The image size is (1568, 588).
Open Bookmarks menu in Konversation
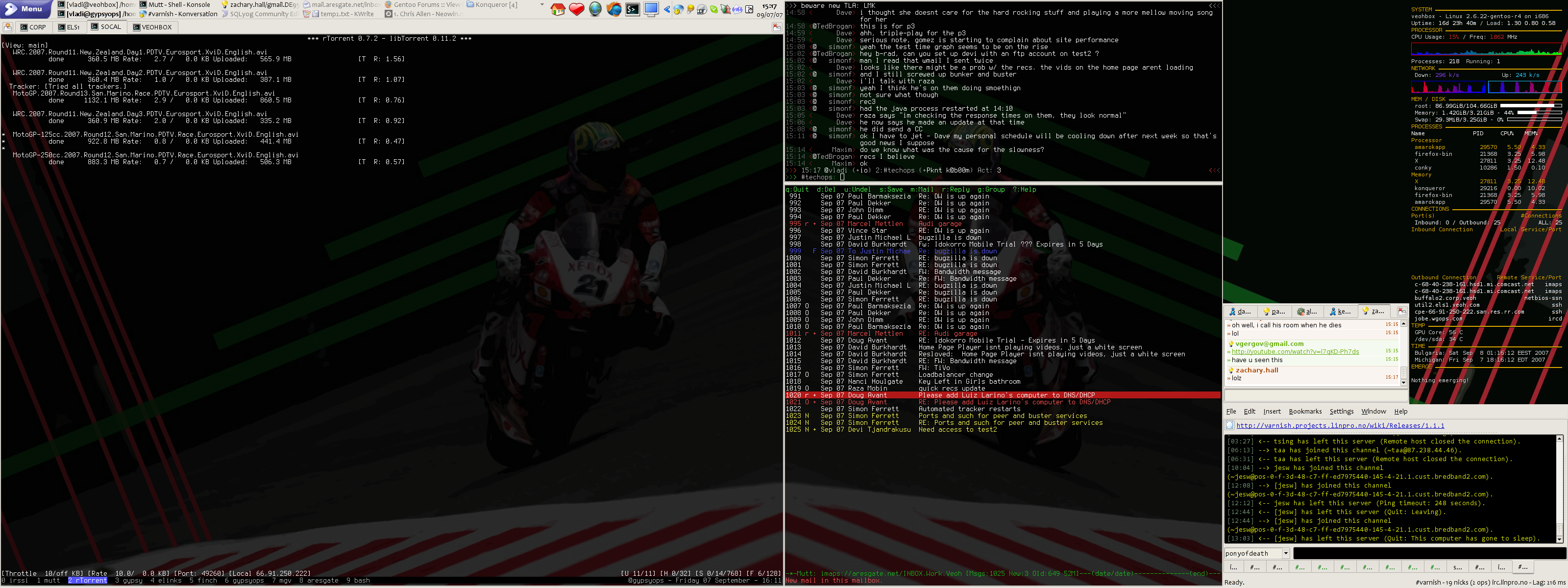coord(1305,412)
